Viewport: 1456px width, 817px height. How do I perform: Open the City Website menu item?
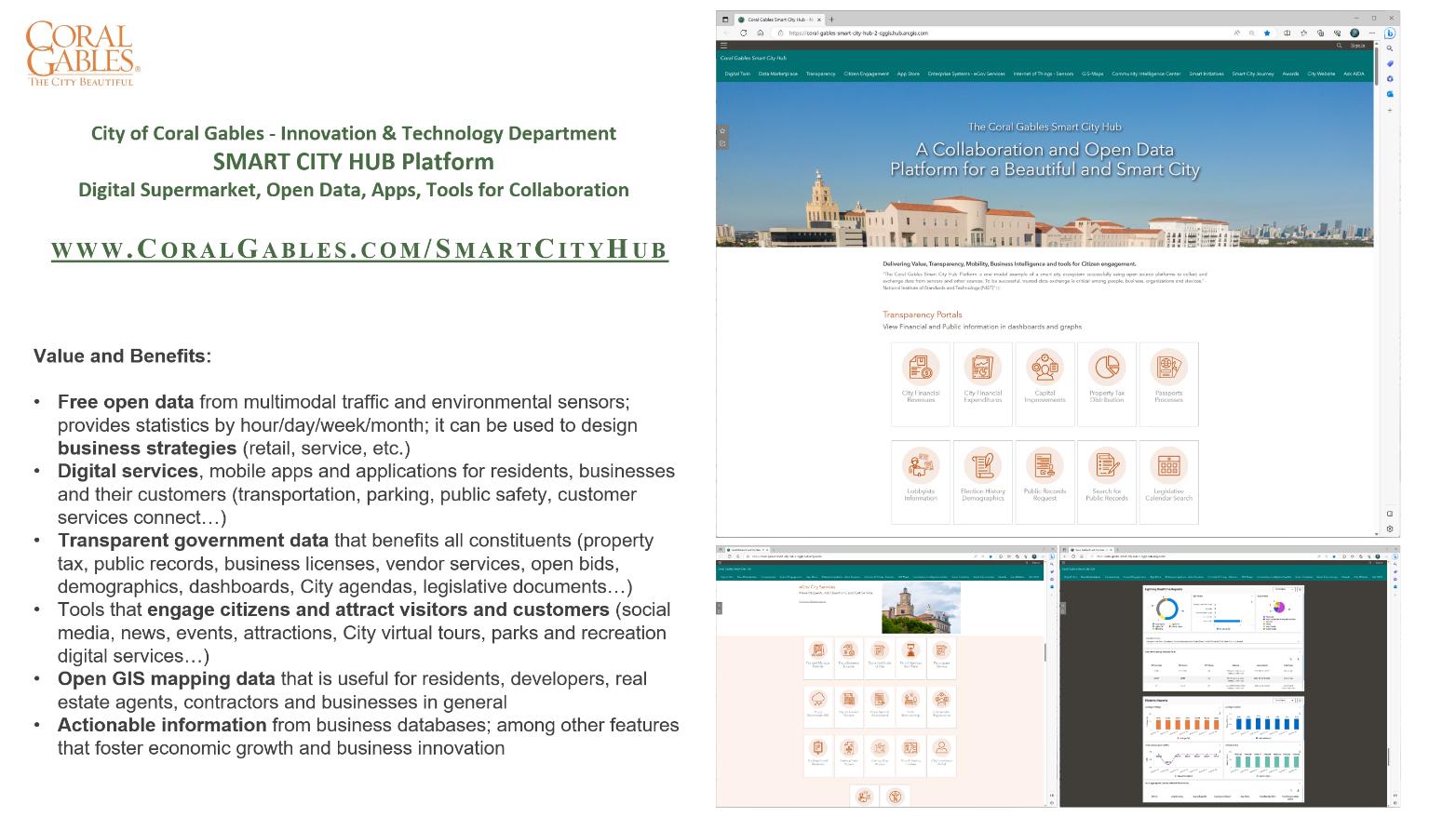[x=1321, y=74]
